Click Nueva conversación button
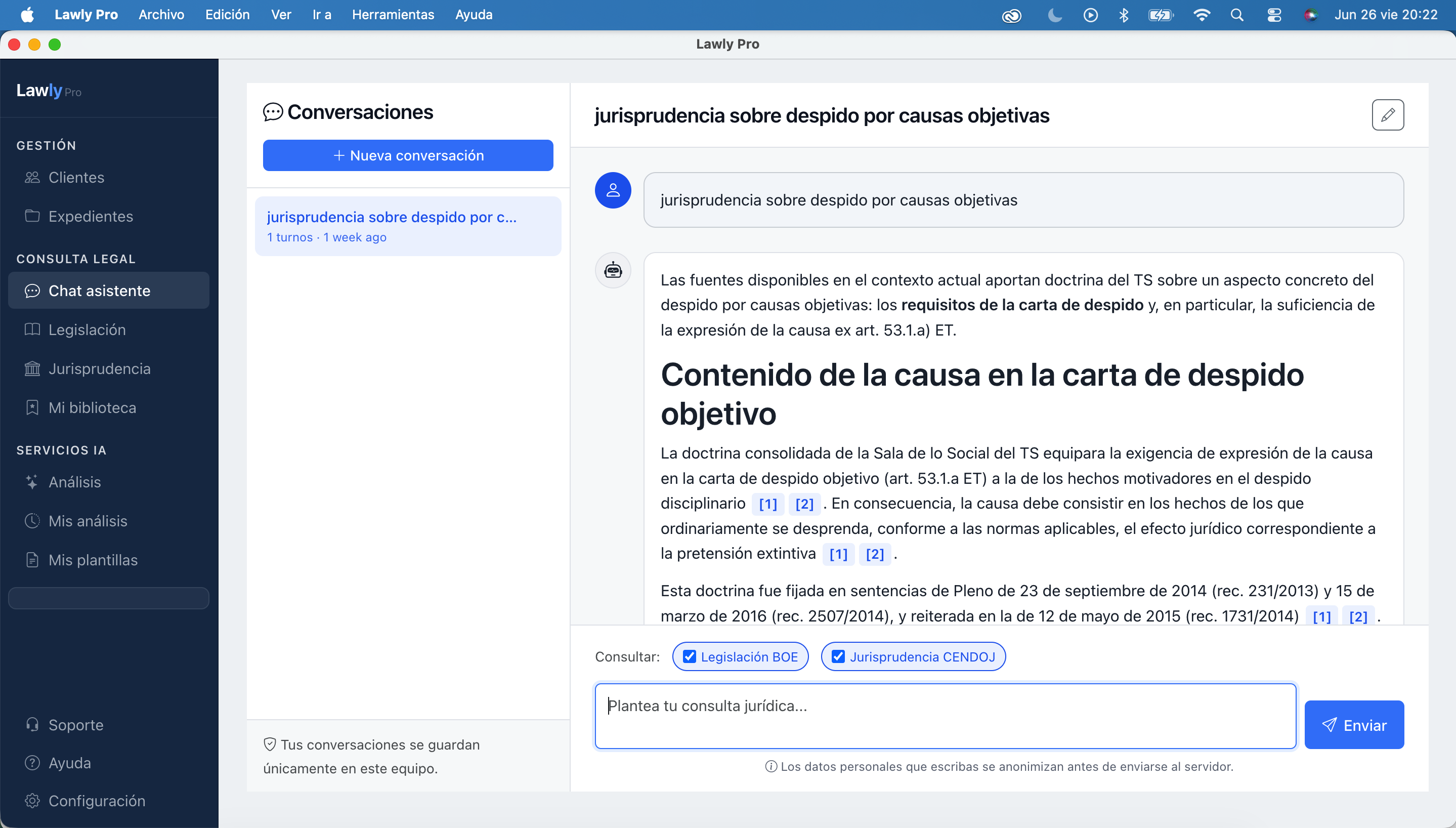Viewport: 1456px width, 828px height. point(408,155)
